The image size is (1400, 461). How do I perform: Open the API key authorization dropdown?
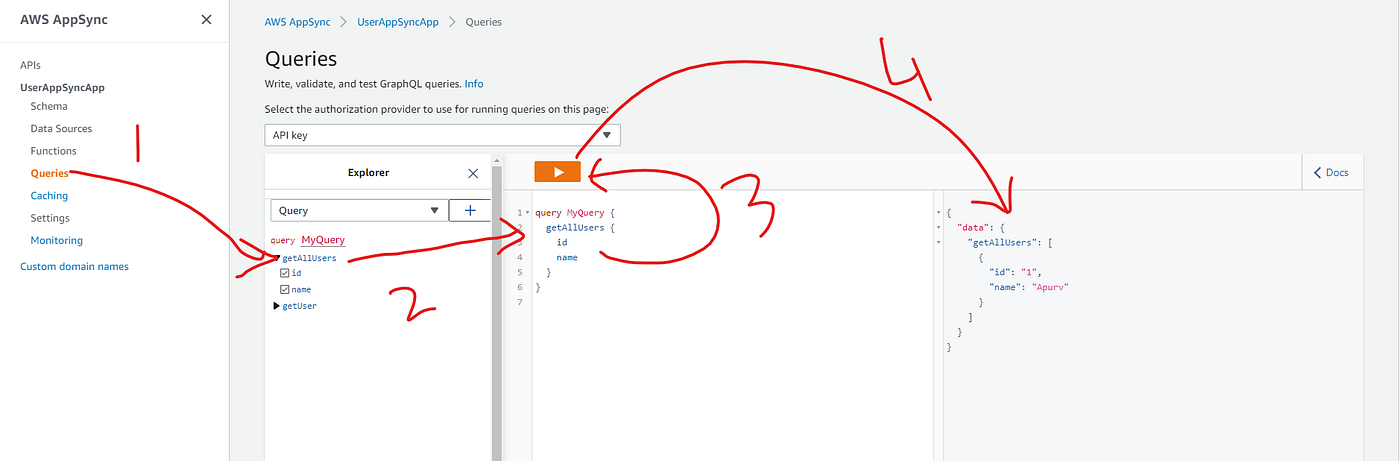(x=442, y=135)
